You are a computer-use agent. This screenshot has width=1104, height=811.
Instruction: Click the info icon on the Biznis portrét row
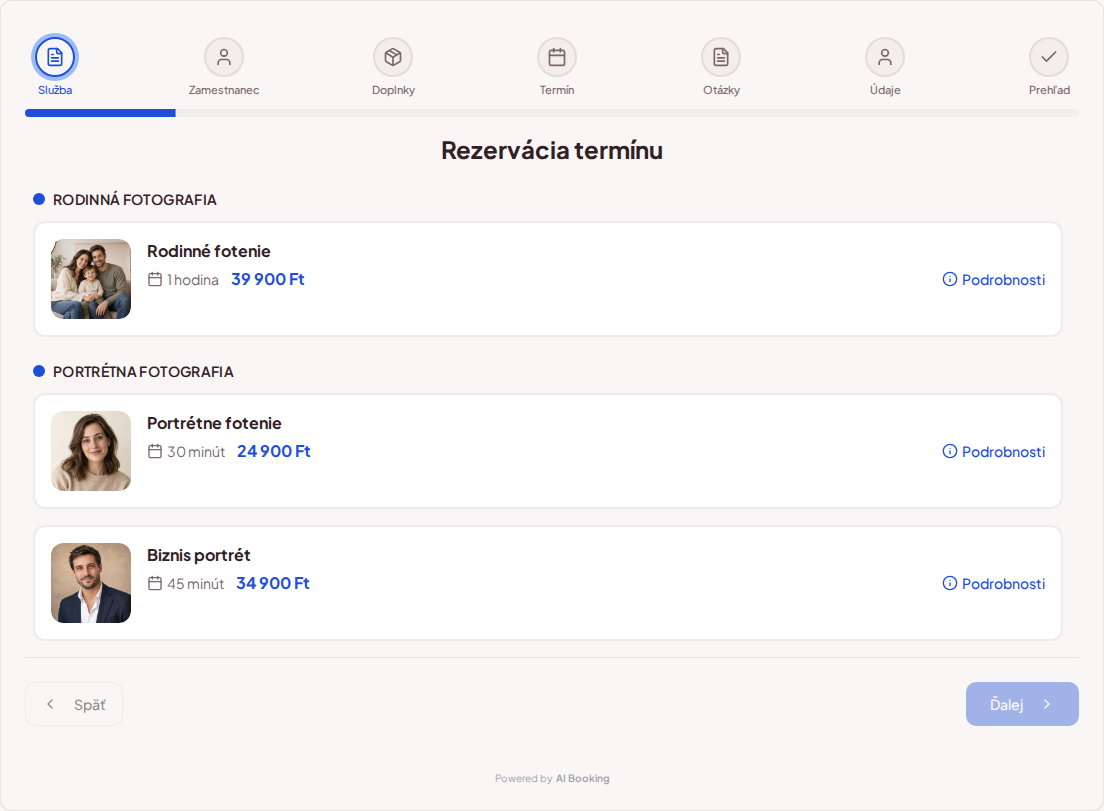[950, 584]
